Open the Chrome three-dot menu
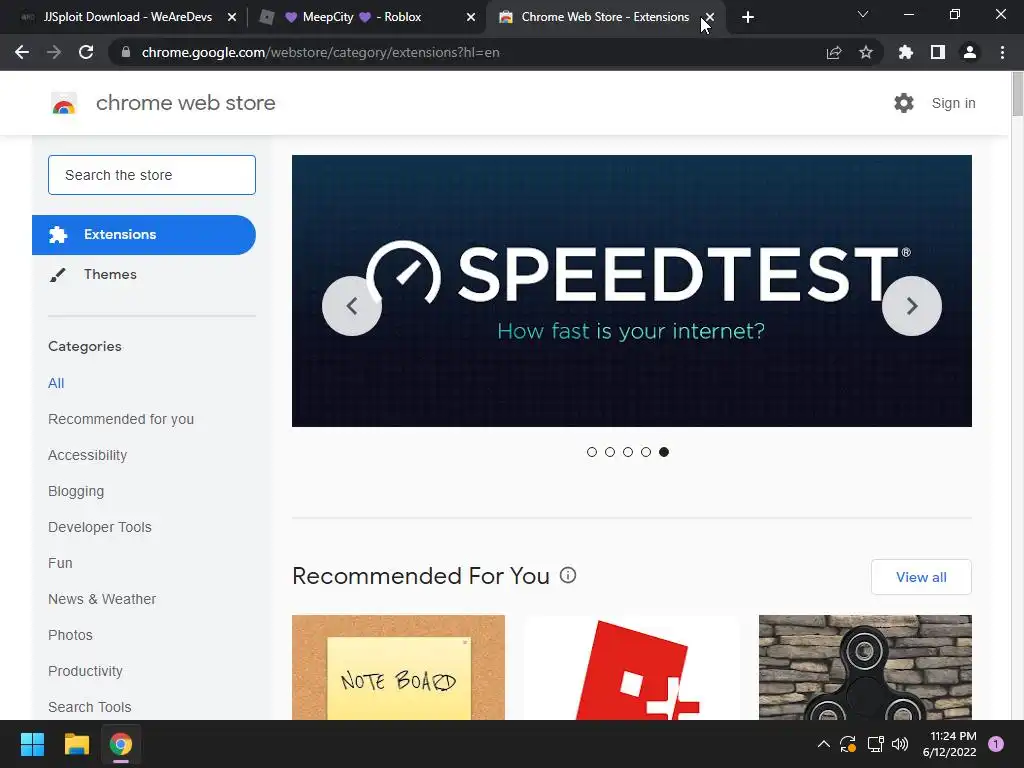Viewport: 1024px width, 768px height. (1002, 52)
